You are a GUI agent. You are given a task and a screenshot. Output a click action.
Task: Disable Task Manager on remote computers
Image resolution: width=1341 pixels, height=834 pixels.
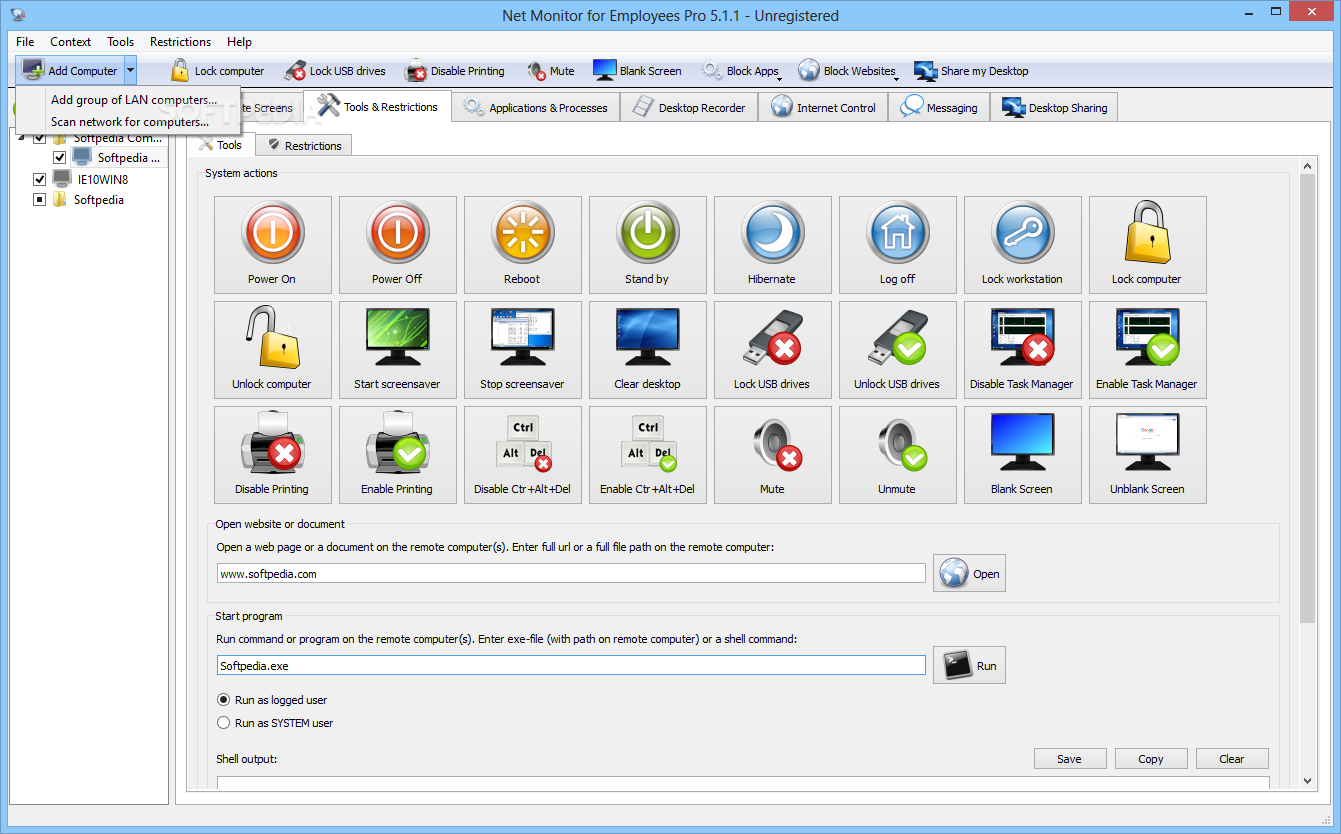(x=1022, y=349)
